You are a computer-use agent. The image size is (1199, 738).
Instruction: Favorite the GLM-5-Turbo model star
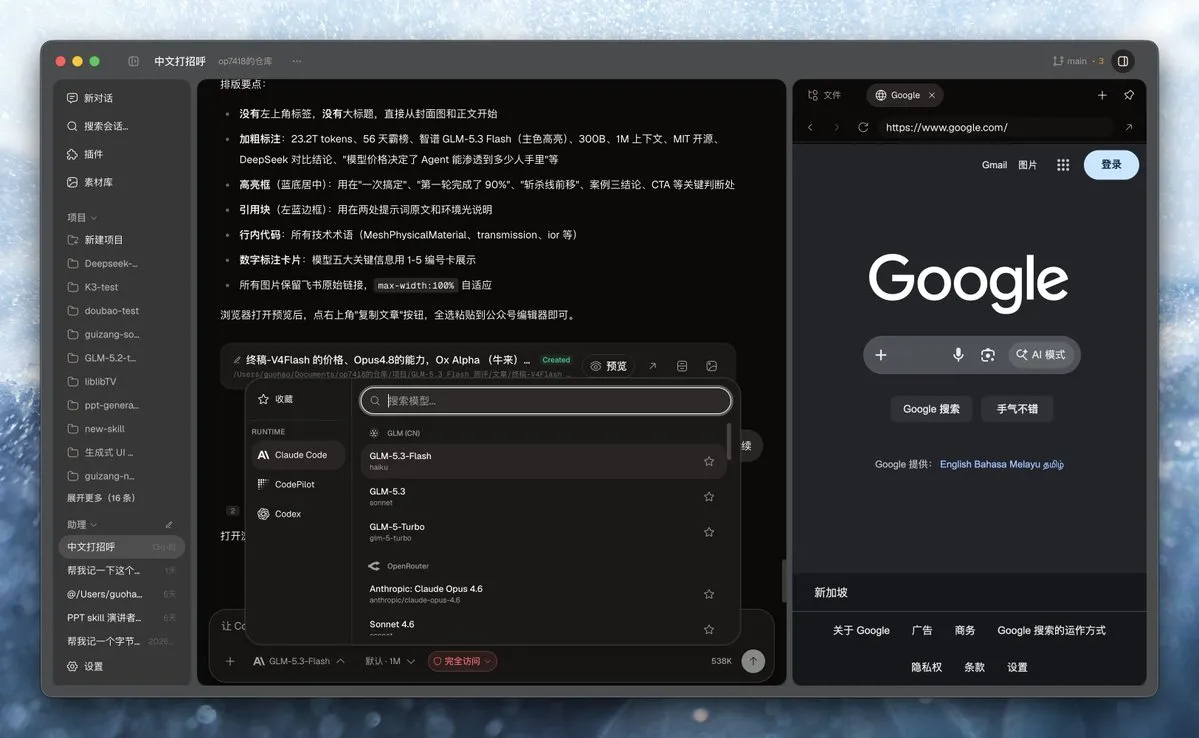(709, 532)
